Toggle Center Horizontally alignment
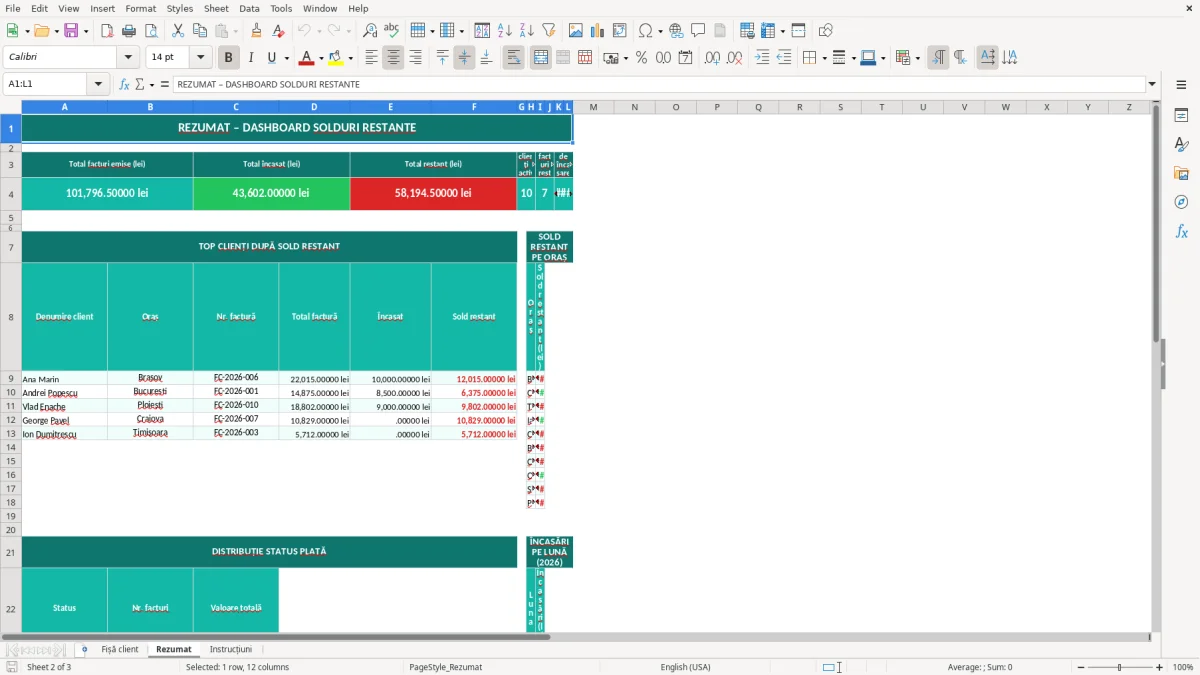This screenshot has width=1200, height=675. click(393, 58)
